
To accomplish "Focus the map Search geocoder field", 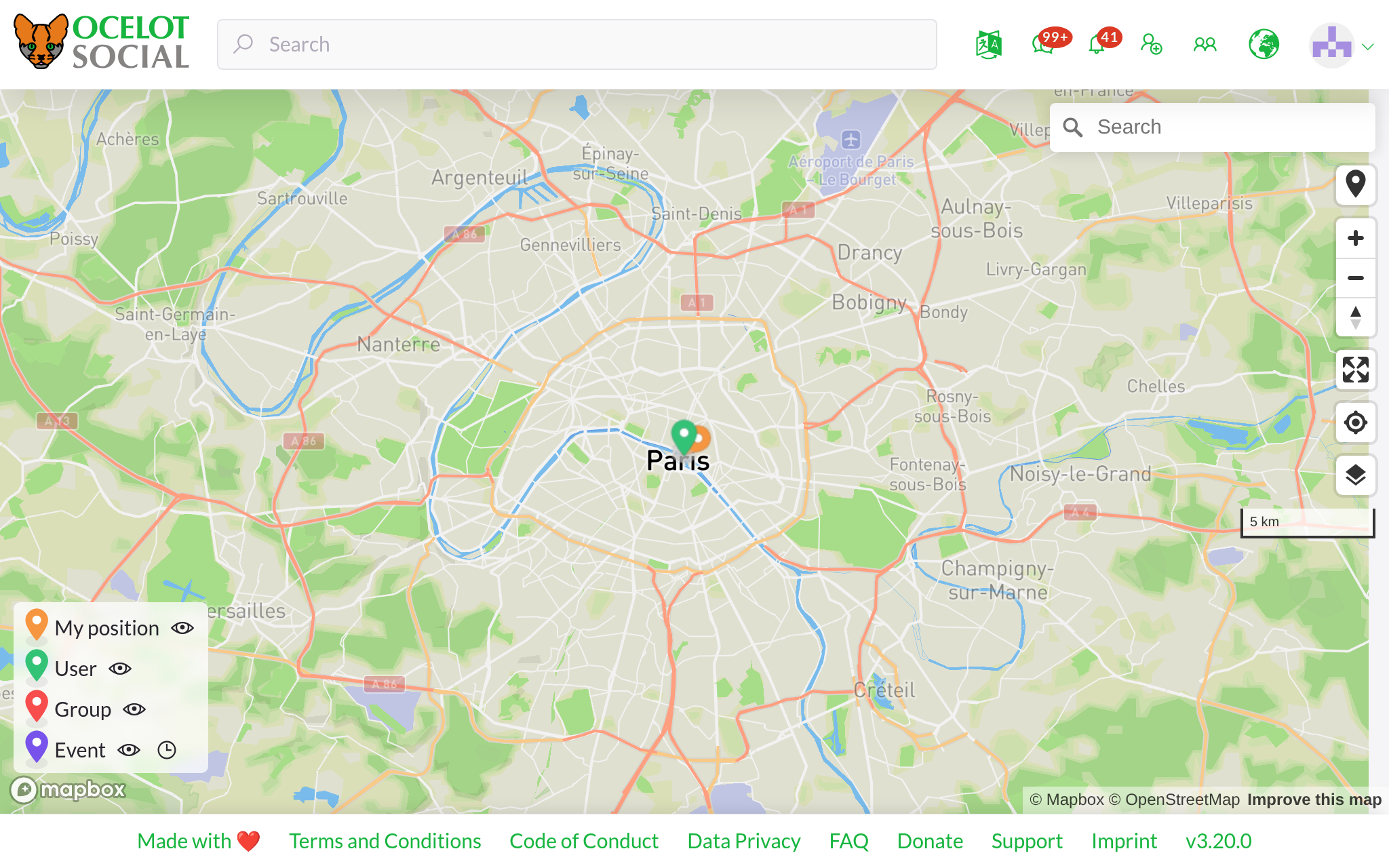I will 1213,127.
